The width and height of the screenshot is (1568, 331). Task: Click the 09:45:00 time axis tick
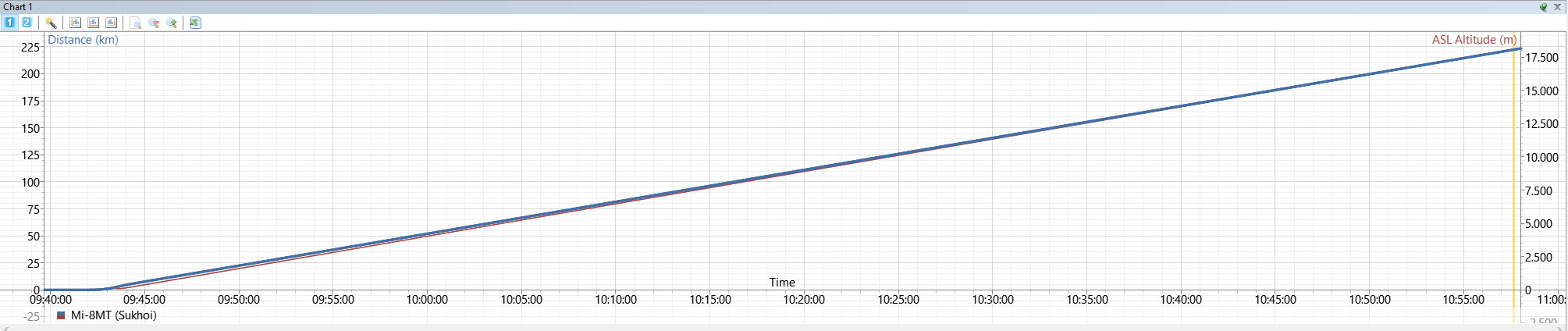pos(144,300)
